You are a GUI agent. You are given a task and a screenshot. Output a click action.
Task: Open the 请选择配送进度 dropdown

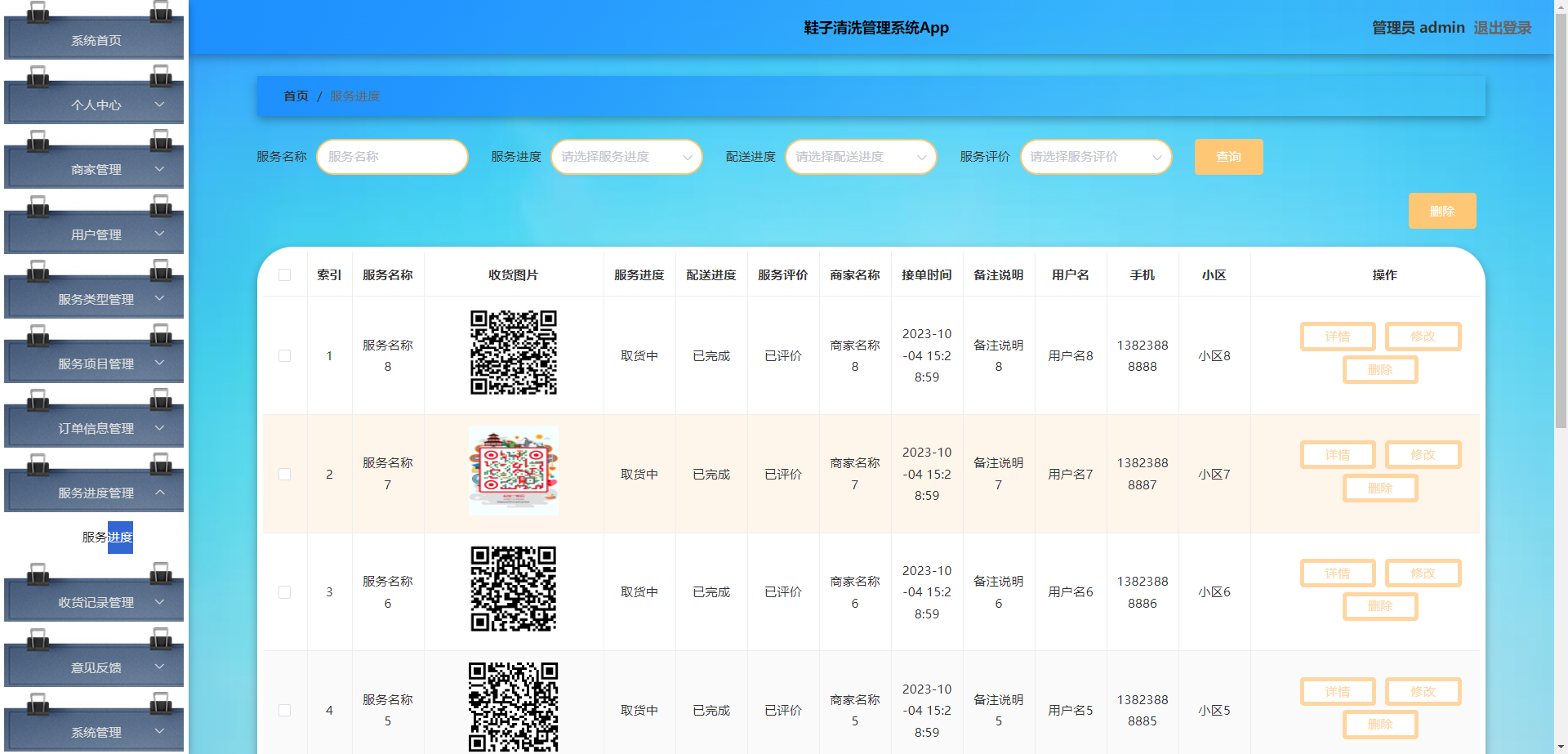(861, 157)
